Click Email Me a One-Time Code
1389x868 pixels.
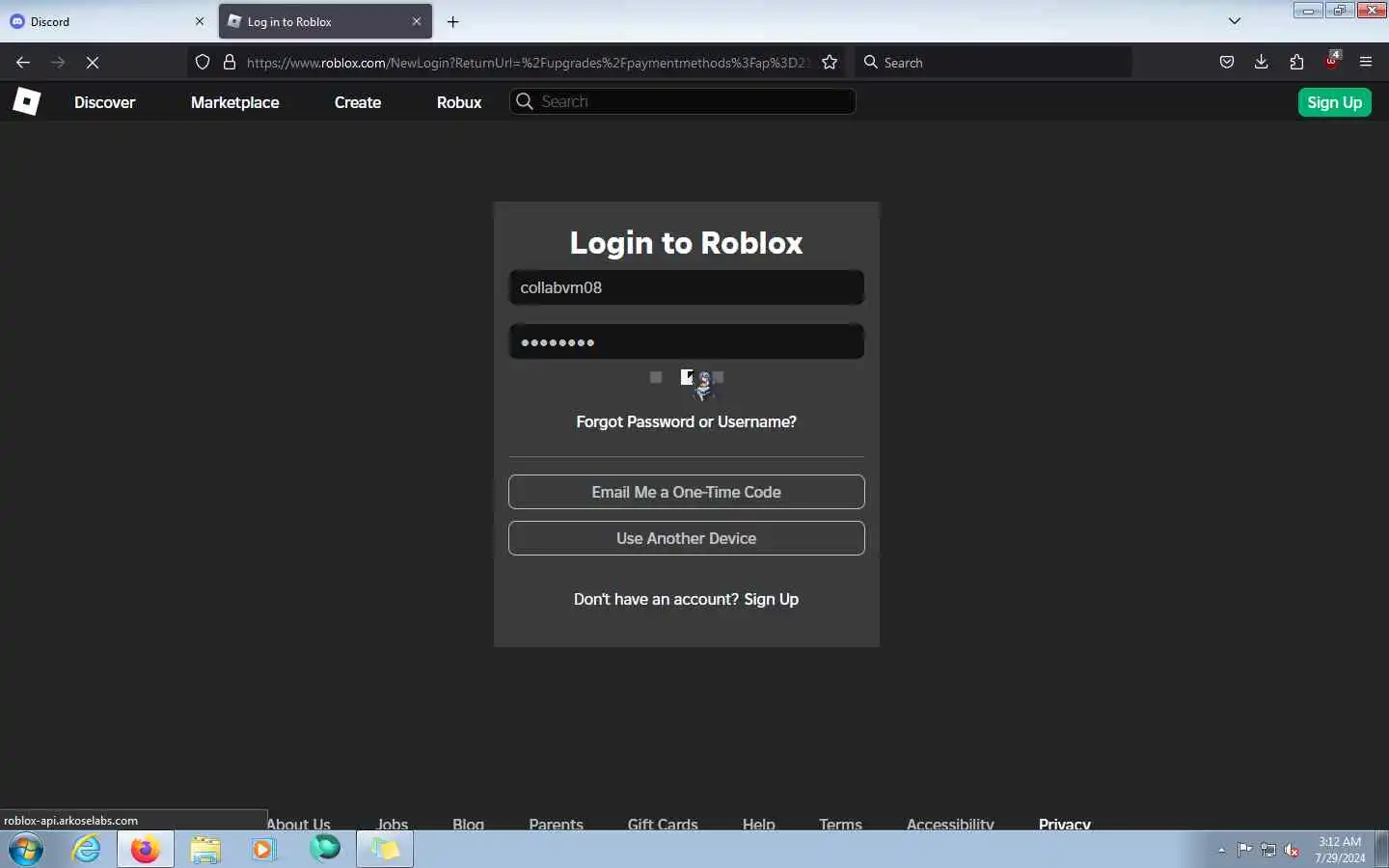coord(687,492)
